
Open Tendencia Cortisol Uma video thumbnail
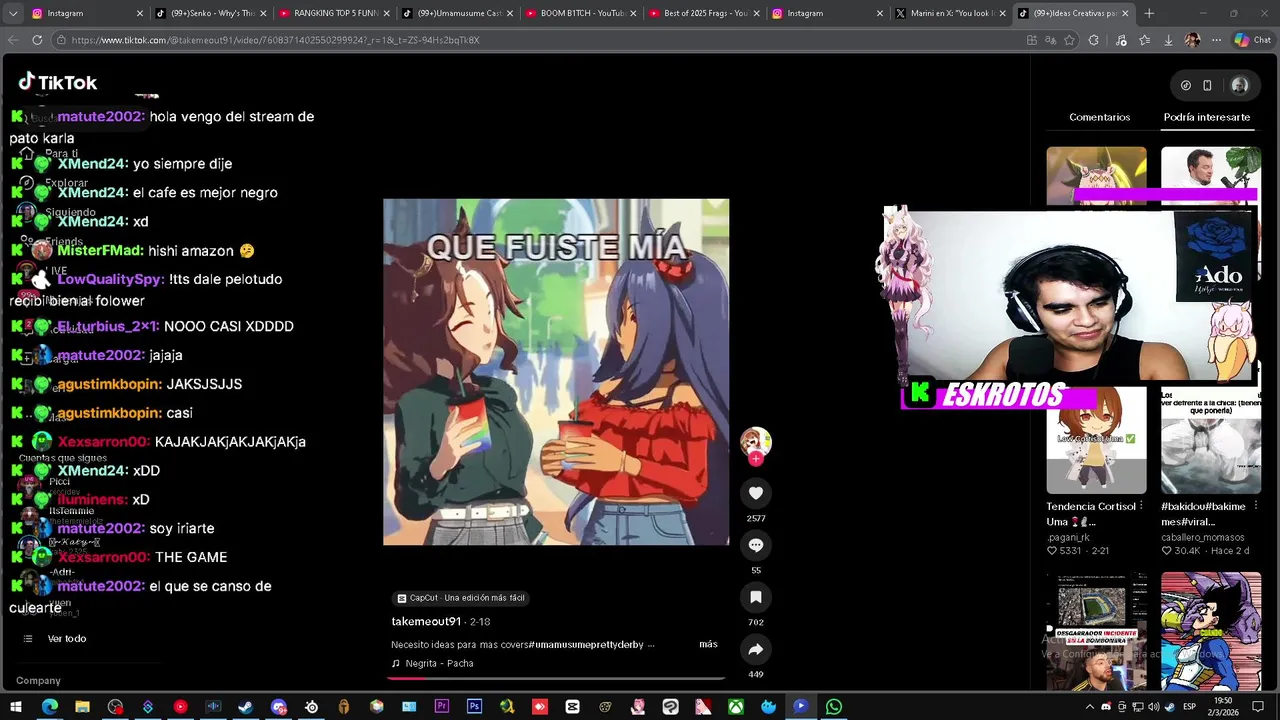[1096, 440]
